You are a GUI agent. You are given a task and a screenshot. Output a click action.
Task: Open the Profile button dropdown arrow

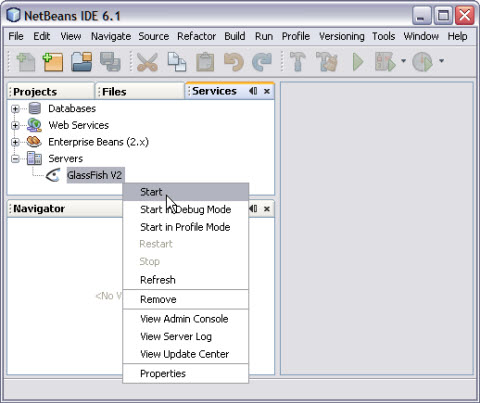pyautogui.click(x=441, y=61)
